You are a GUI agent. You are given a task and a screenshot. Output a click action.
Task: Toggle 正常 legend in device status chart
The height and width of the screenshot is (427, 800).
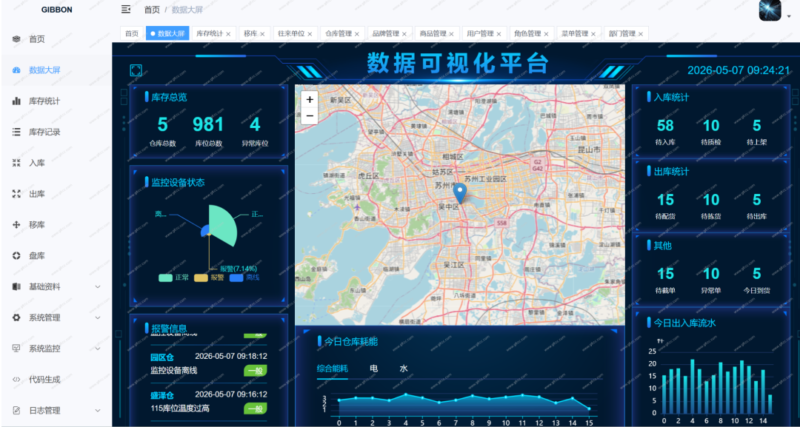[173, 278]
